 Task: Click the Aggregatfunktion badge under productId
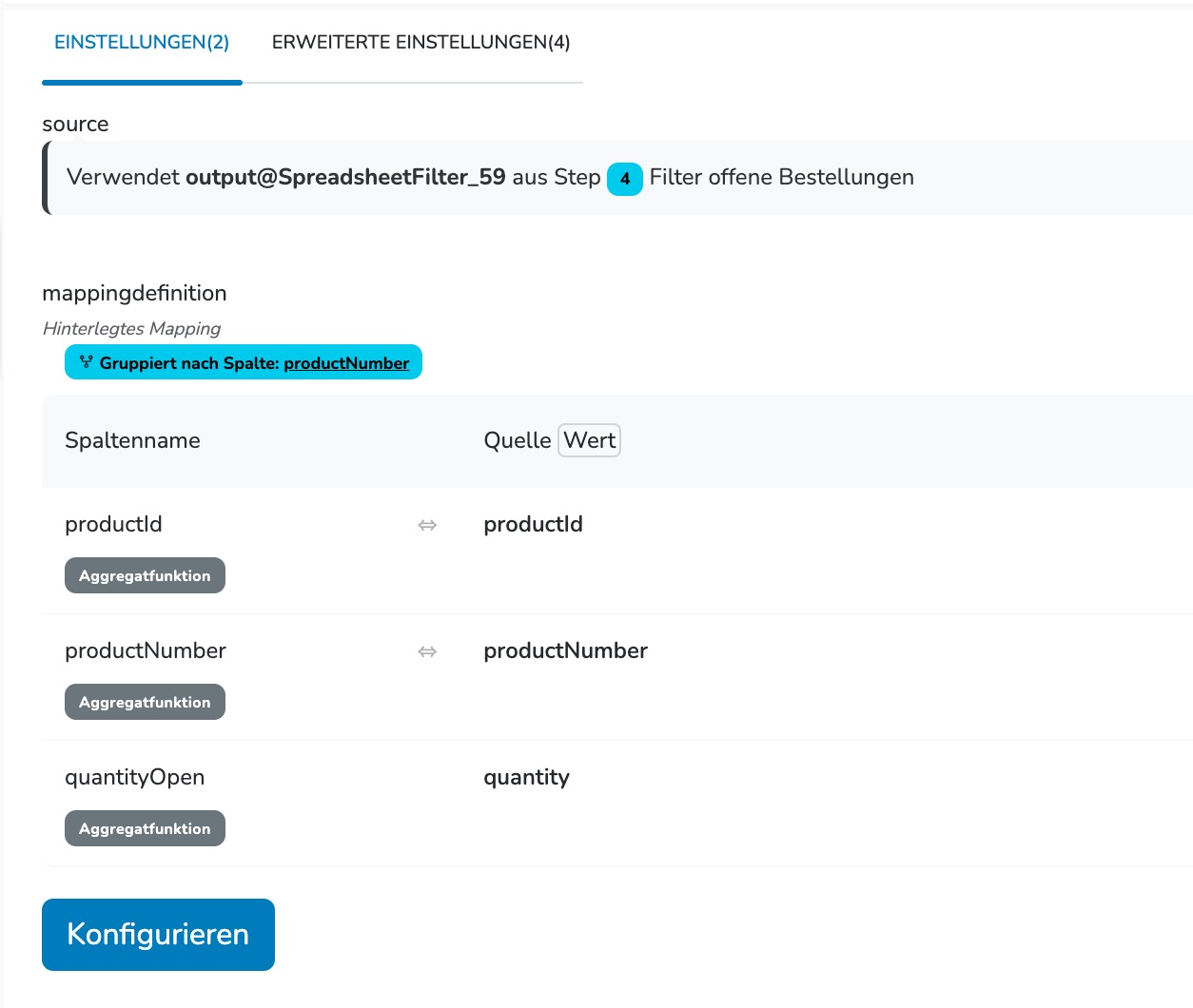[x=145, y=575]
